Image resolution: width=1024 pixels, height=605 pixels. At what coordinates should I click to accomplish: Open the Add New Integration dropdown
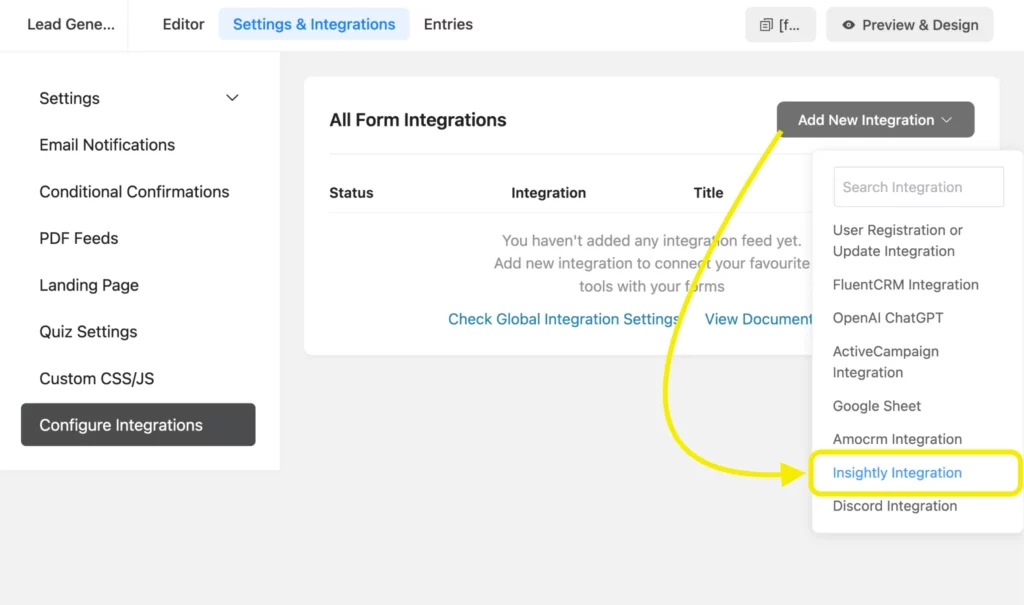pyautogui.click(x=874, y=119)
